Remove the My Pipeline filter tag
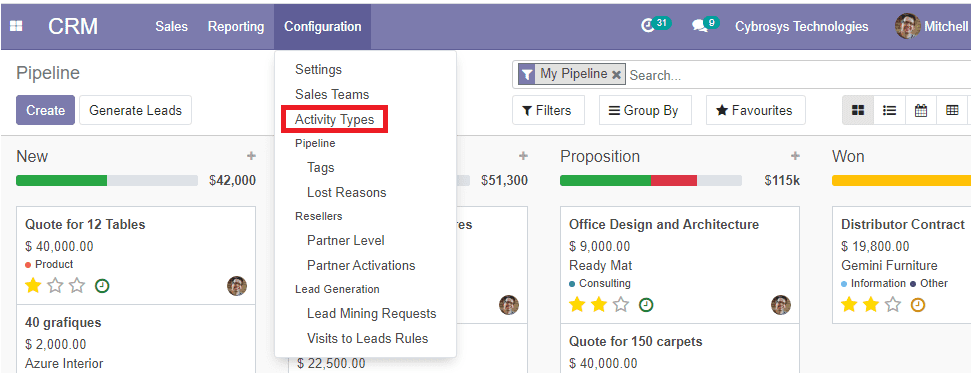 click(616, 74)
